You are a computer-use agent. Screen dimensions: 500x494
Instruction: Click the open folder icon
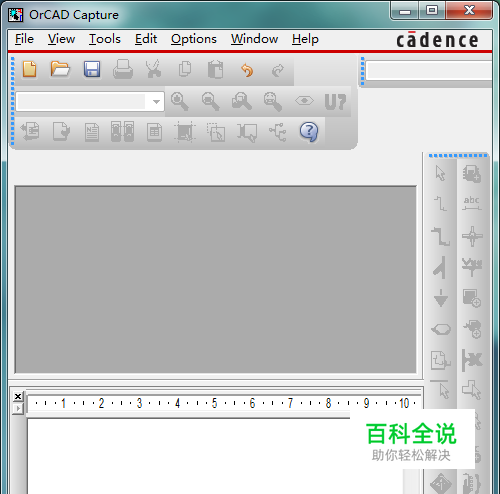[x=60, y=69]
